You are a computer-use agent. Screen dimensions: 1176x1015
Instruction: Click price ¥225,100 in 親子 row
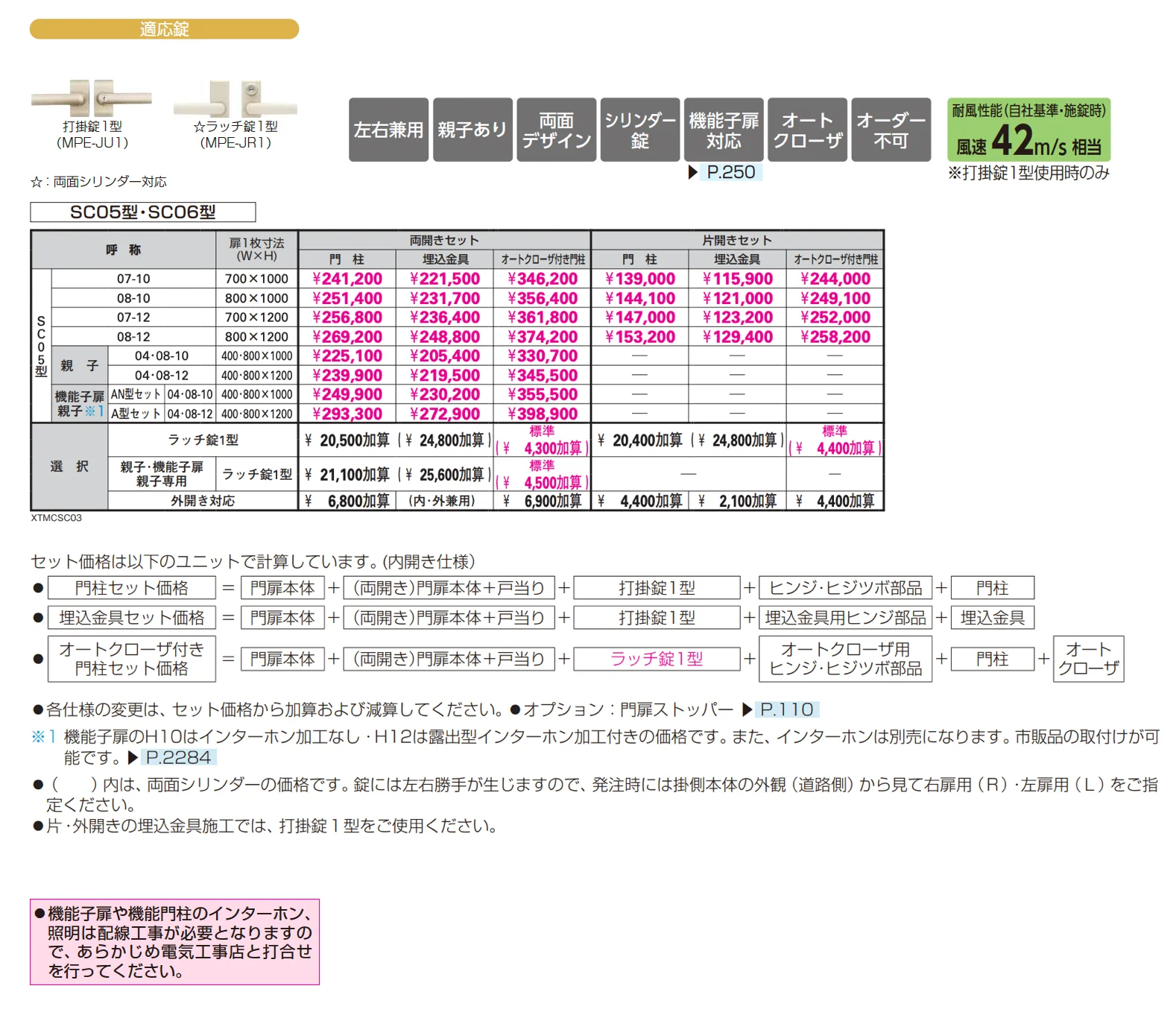pos(347,356)
